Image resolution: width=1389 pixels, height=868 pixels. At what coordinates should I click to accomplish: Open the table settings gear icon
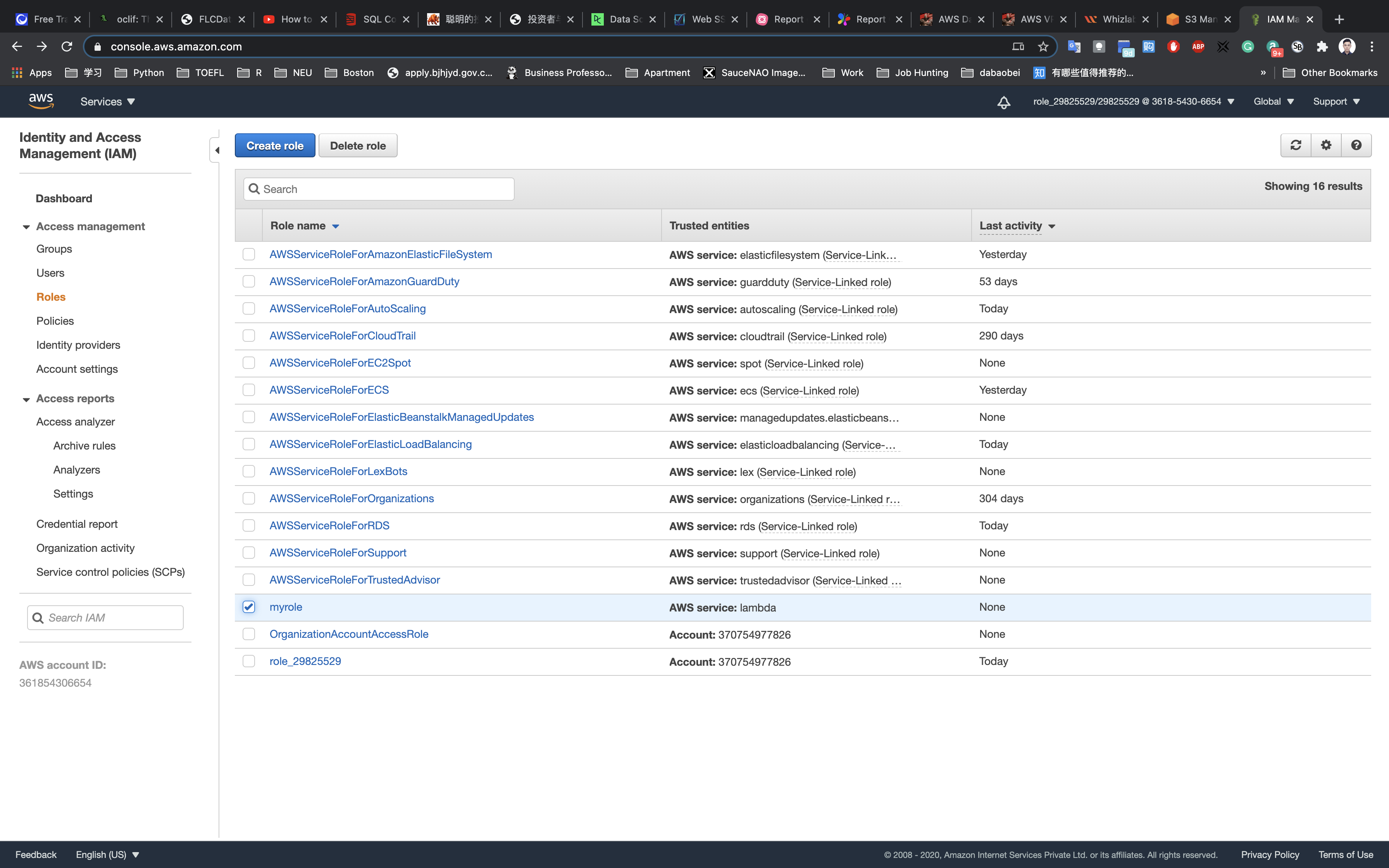[x=1326, y=145]
